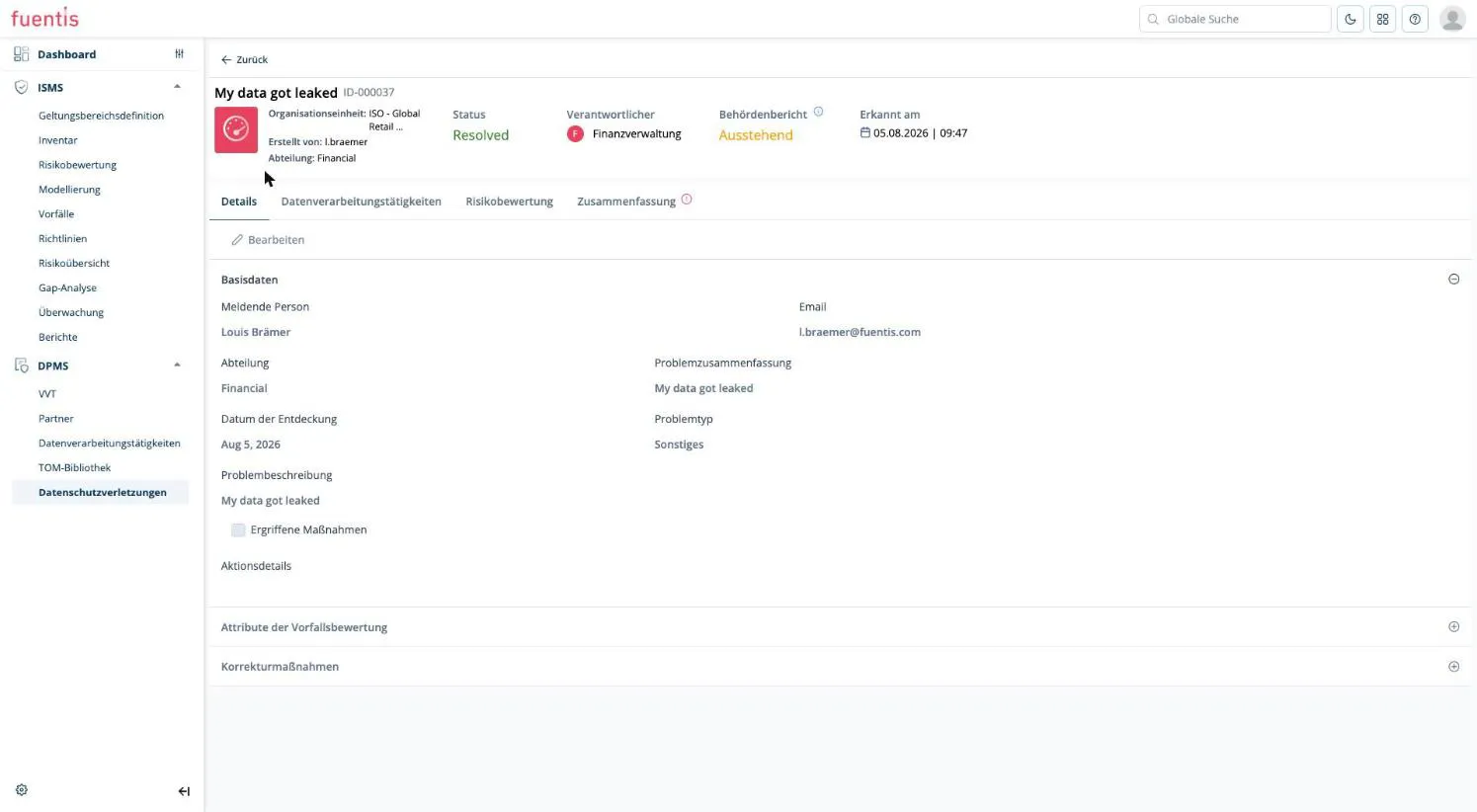
Task: Open Vorfälle in the sidebar
Action: point(56,214)
